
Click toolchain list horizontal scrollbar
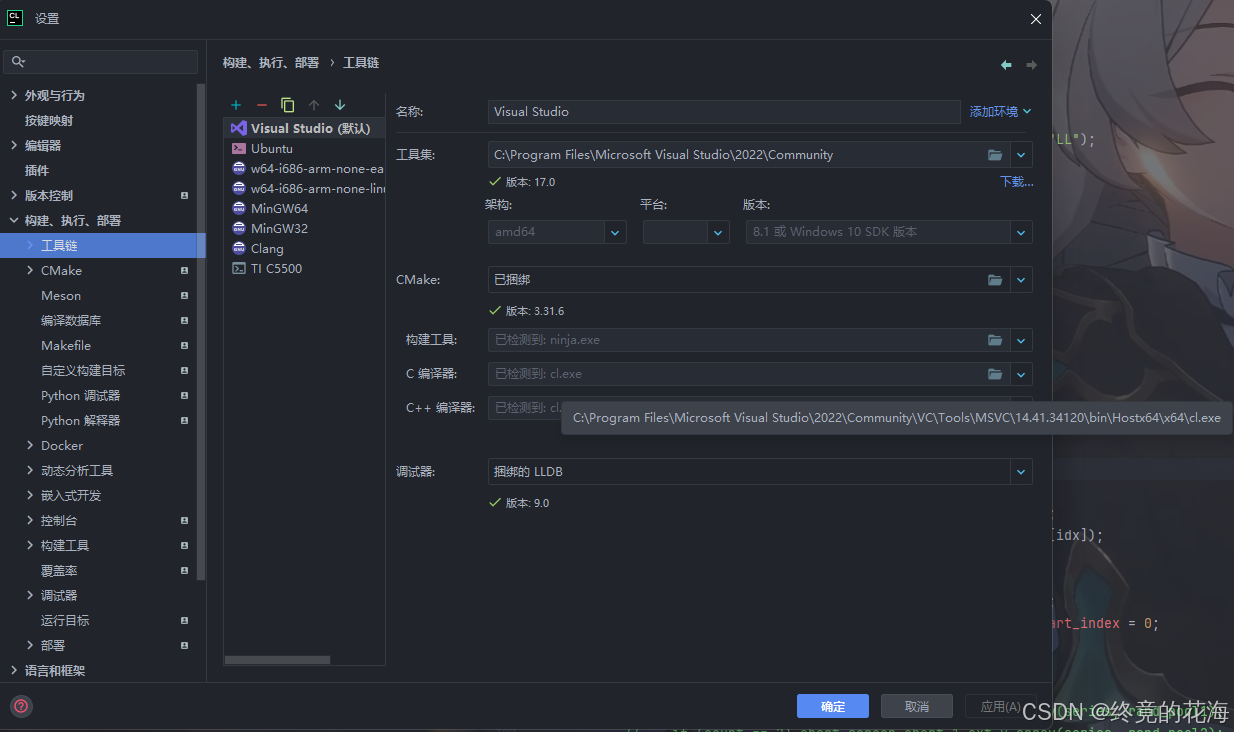pyautogui.click(x=277, y=660)
